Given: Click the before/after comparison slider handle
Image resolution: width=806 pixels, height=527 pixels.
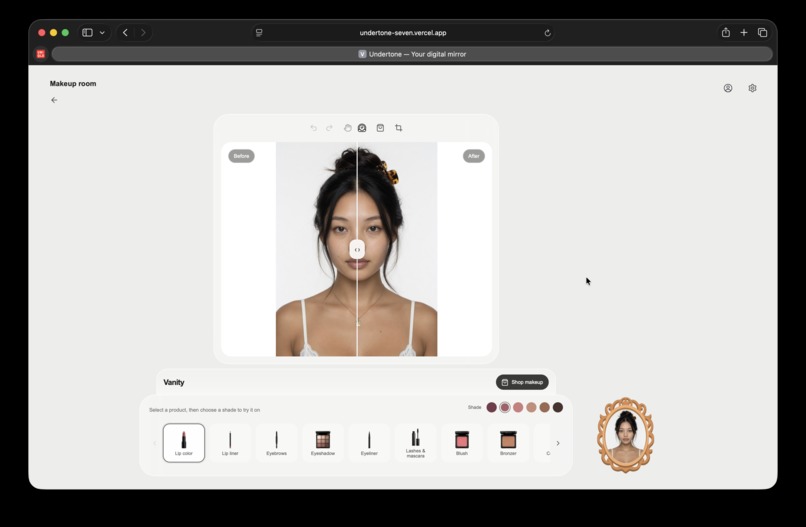Looking at the screenshot, I should [357, 249].
